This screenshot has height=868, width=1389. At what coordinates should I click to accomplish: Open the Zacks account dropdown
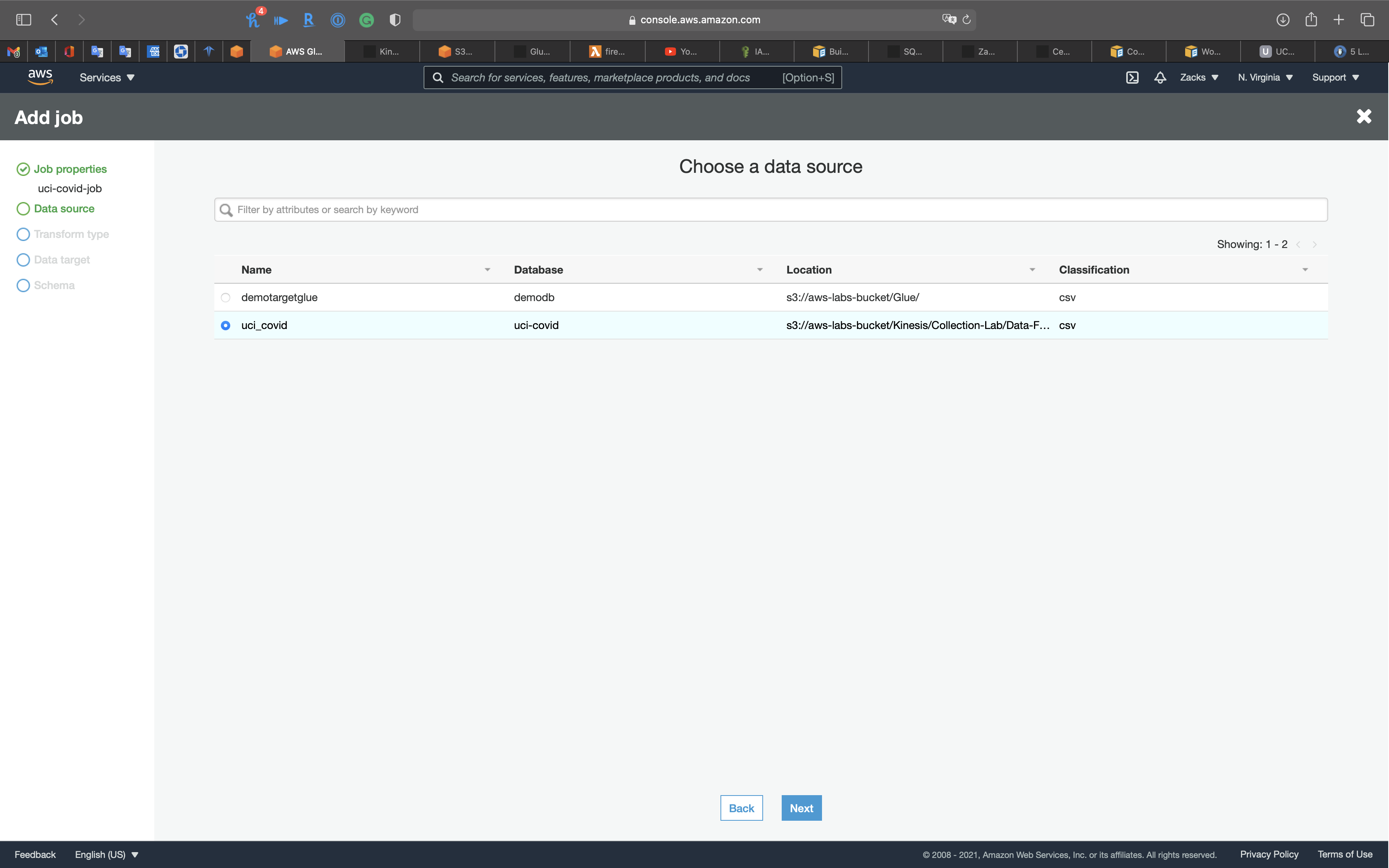coord(1198,77)
